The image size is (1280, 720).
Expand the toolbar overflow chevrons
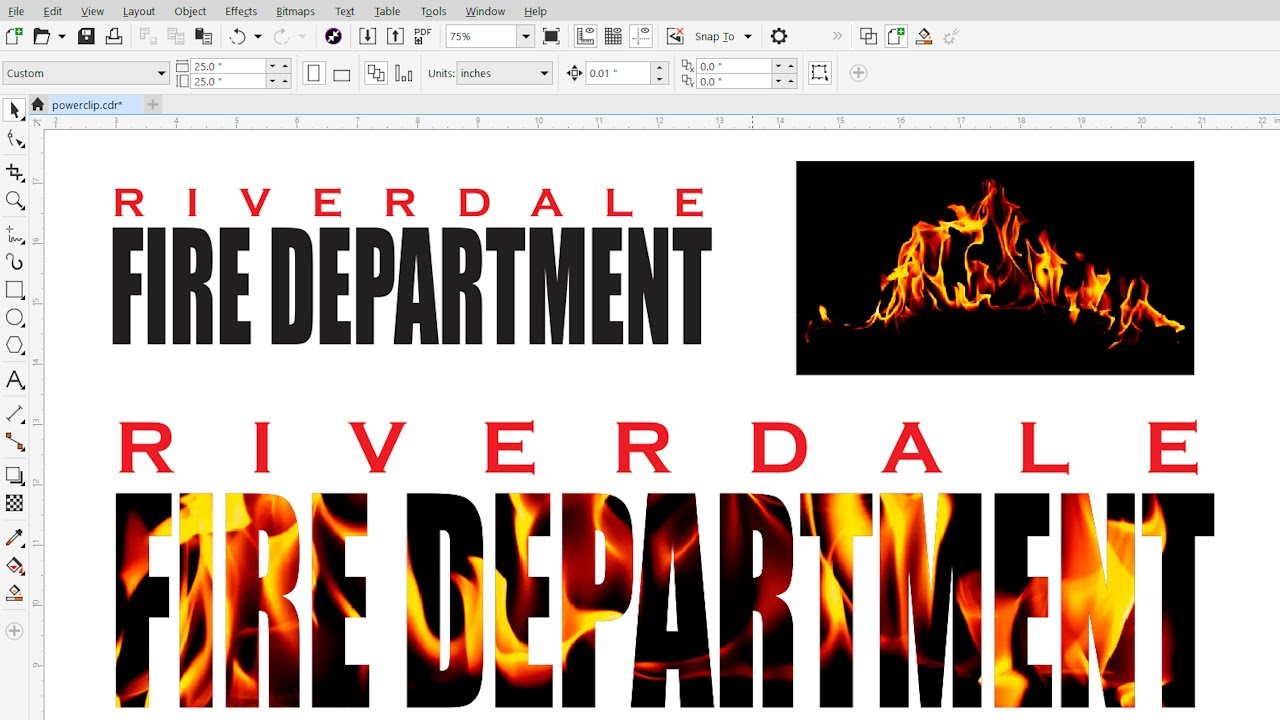pyautogui.click(x=837, y=36)
